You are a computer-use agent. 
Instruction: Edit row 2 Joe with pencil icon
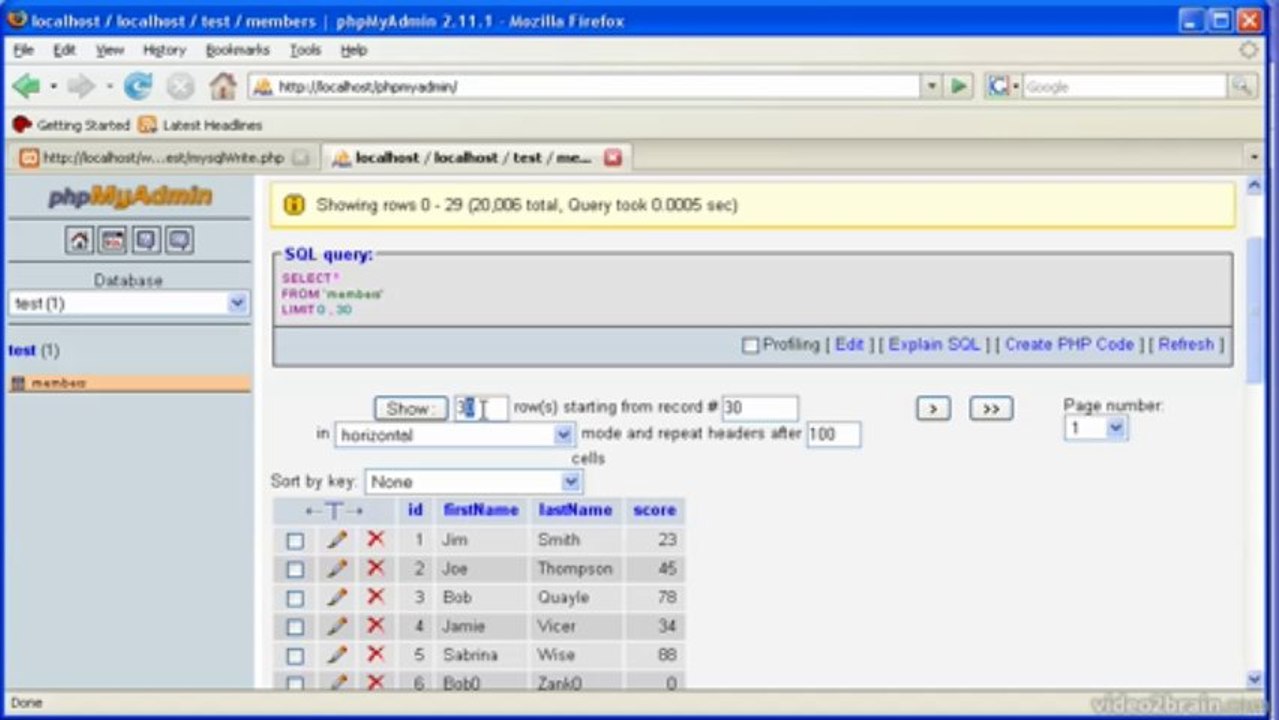337,569
